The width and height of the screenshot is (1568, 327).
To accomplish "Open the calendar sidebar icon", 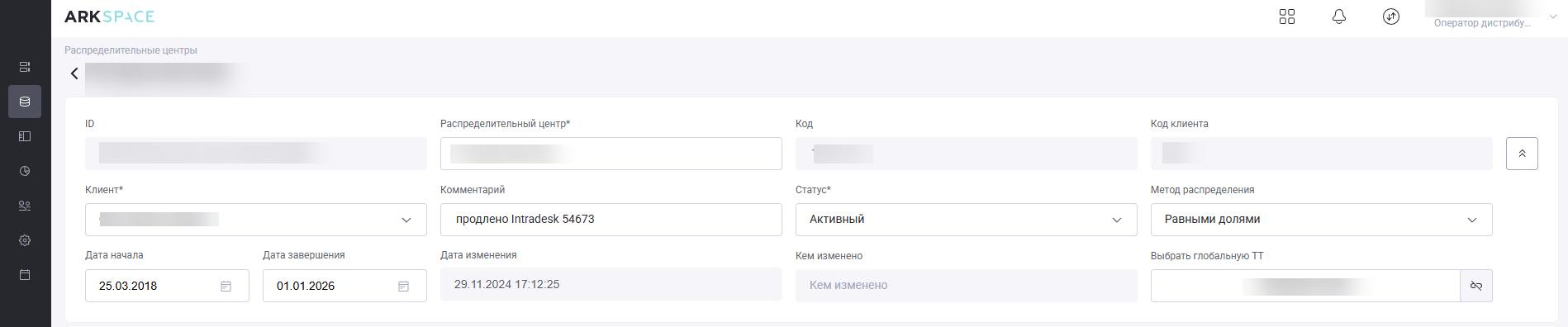I will coord(25,274).
